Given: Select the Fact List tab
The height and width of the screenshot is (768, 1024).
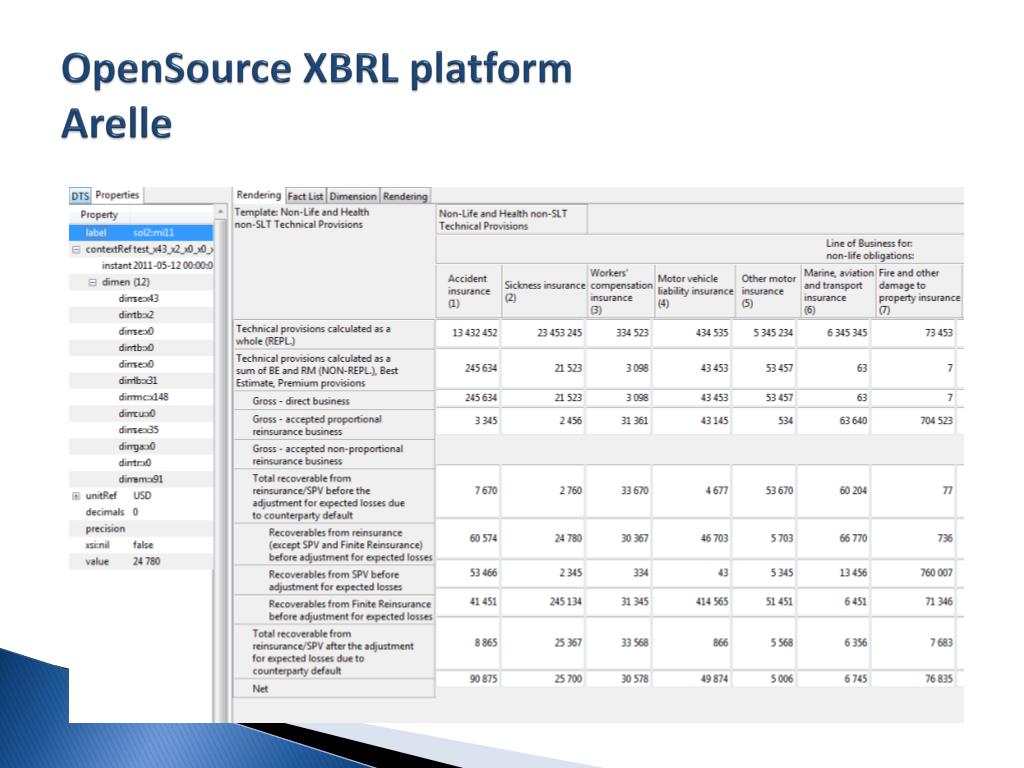Looking at the screenshot, I should click(305, 196).
